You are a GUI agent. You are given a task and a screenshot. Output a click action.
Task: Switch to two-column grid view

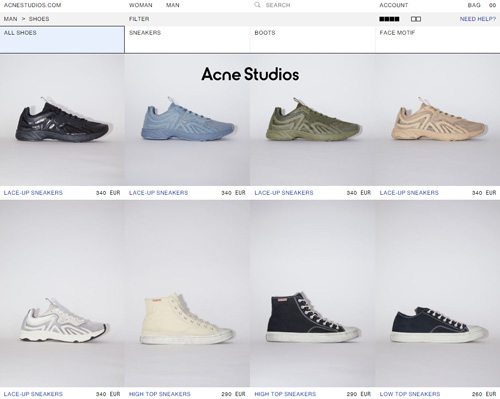coord(416,19)
